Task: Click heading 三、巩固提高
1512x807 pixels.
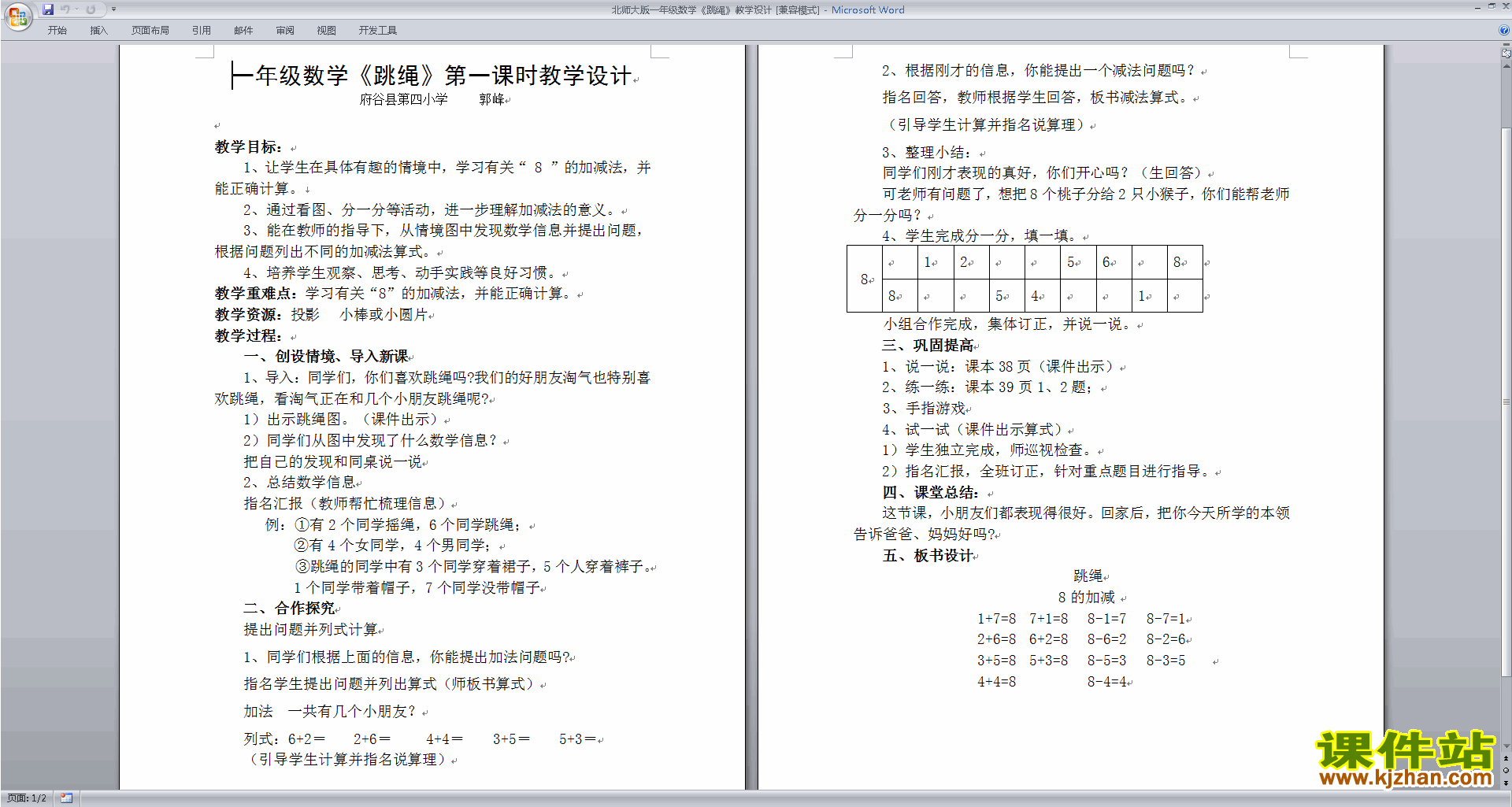Action: [928, 346]
